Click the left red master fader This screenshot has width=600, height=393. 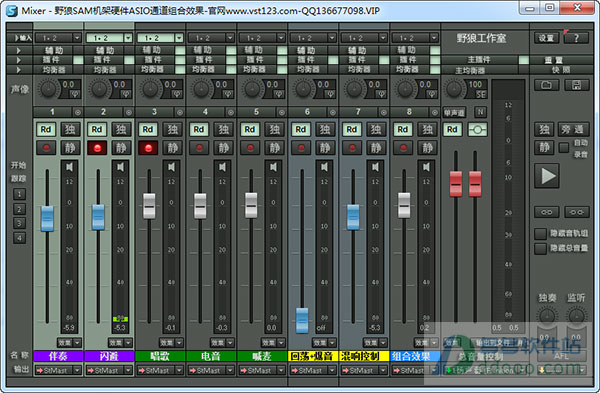coord(455,184)
